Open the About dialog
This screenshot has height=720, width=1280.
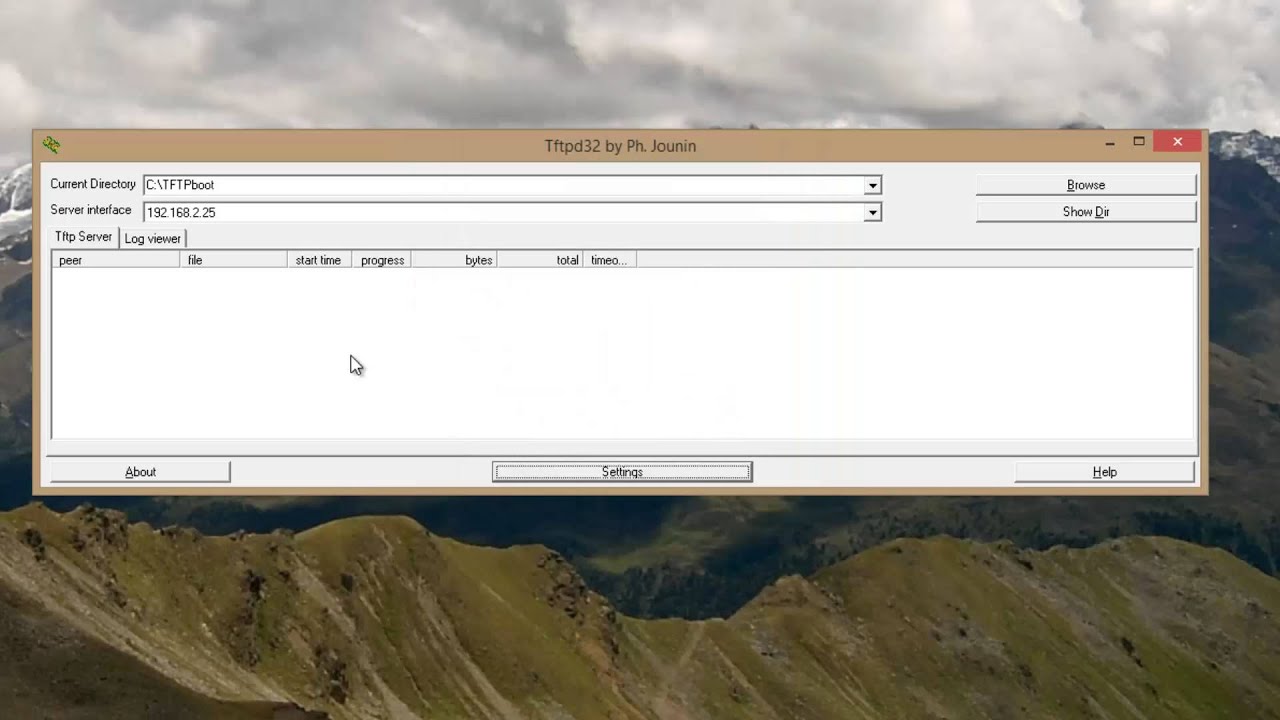pyautogui.click(x=140, y=472)
